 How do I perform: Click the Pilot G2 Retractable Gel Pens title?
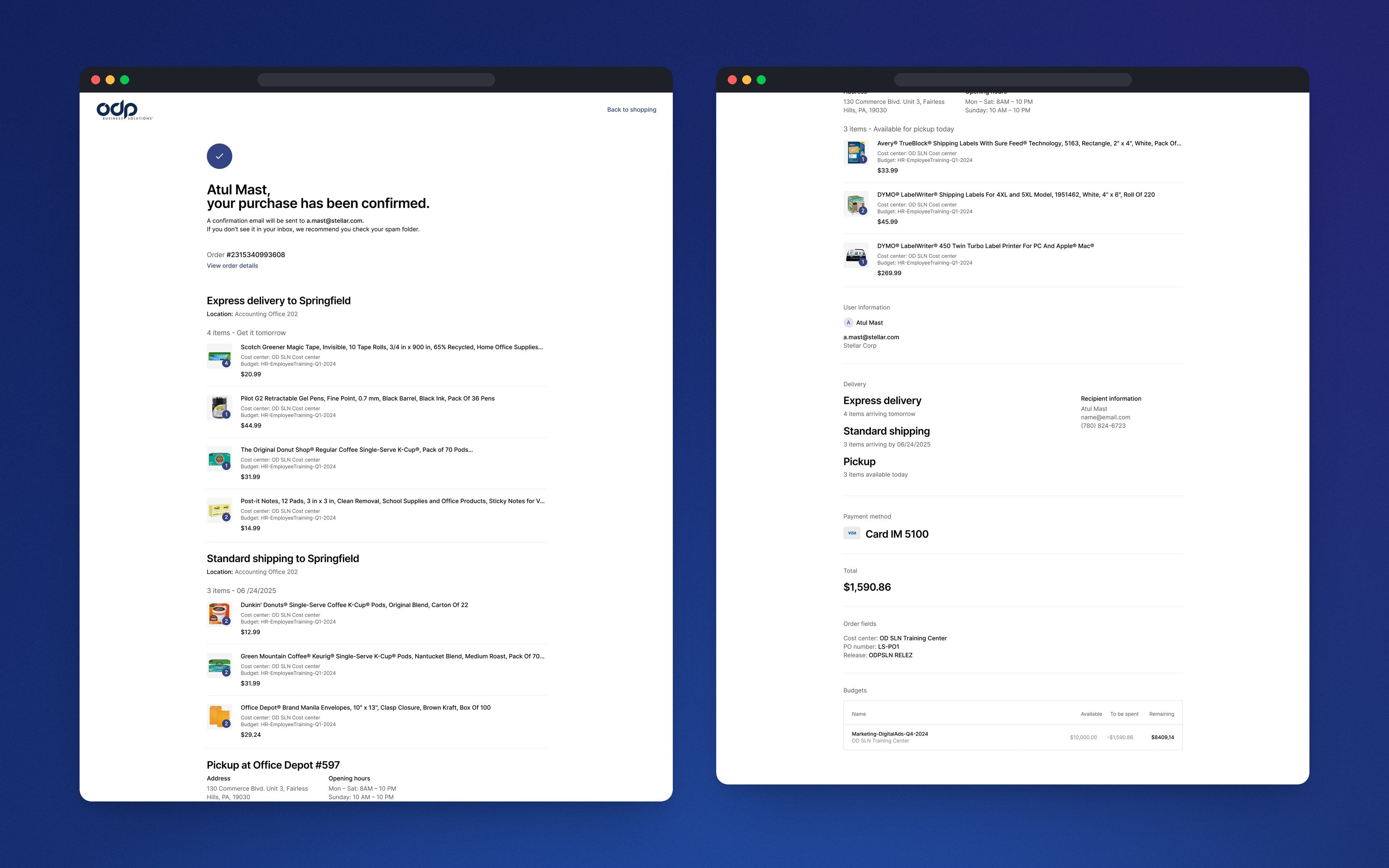point(368,399)
